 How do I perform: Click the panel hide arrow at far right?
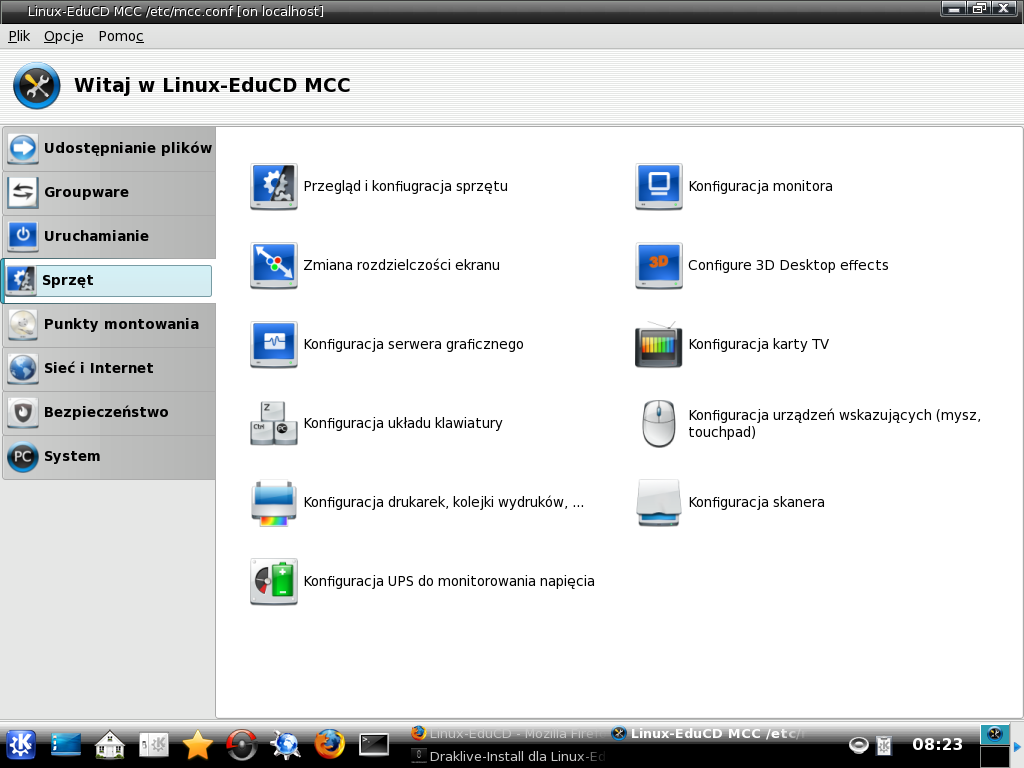1017,746
